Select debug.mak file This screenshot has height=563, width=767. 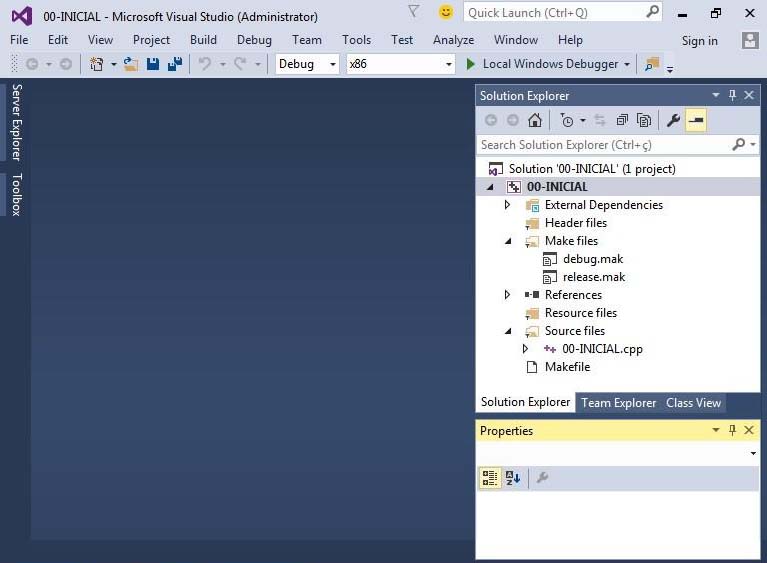click(593, 259)
